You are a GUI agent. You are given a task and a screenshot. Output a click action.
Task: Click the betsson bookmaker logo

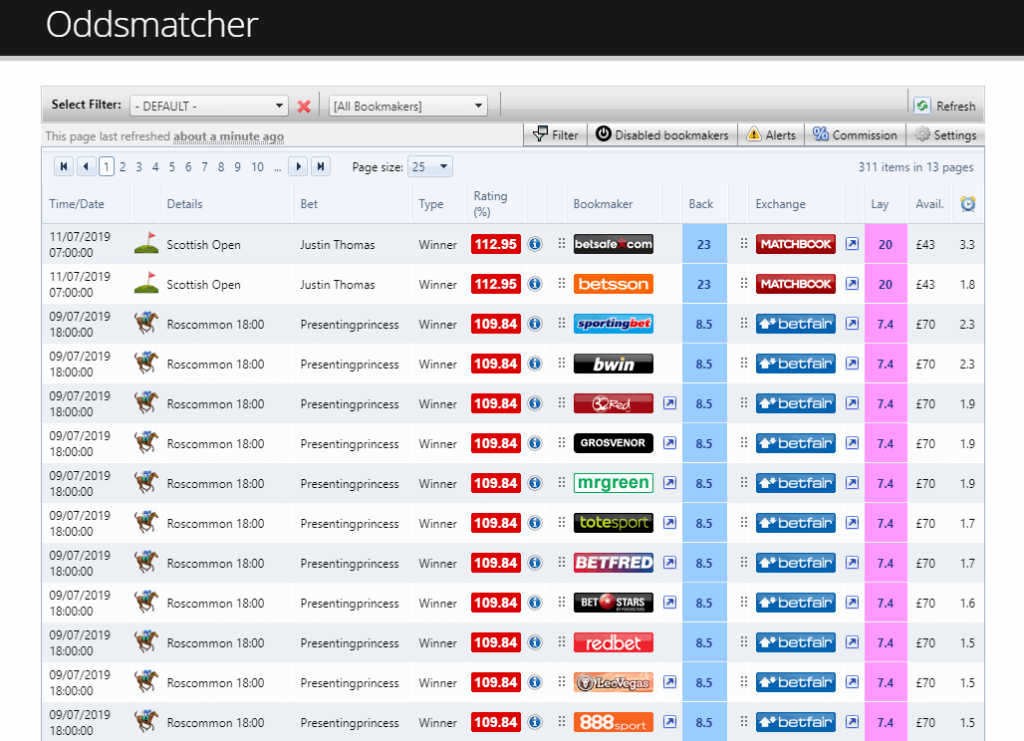[613, 283]
